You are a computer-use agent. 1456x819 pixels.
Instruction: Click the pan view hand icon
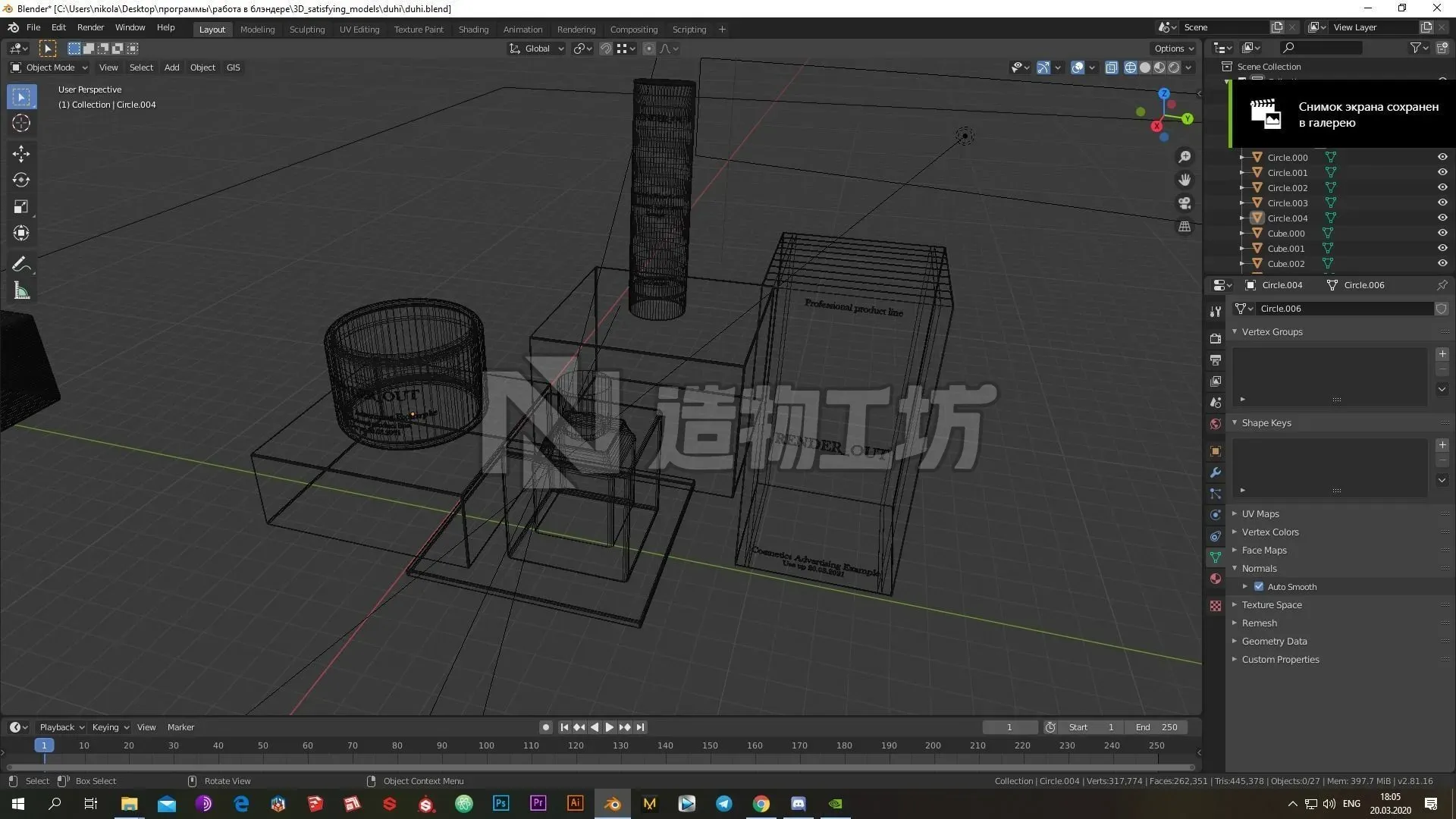[1185, 180]
